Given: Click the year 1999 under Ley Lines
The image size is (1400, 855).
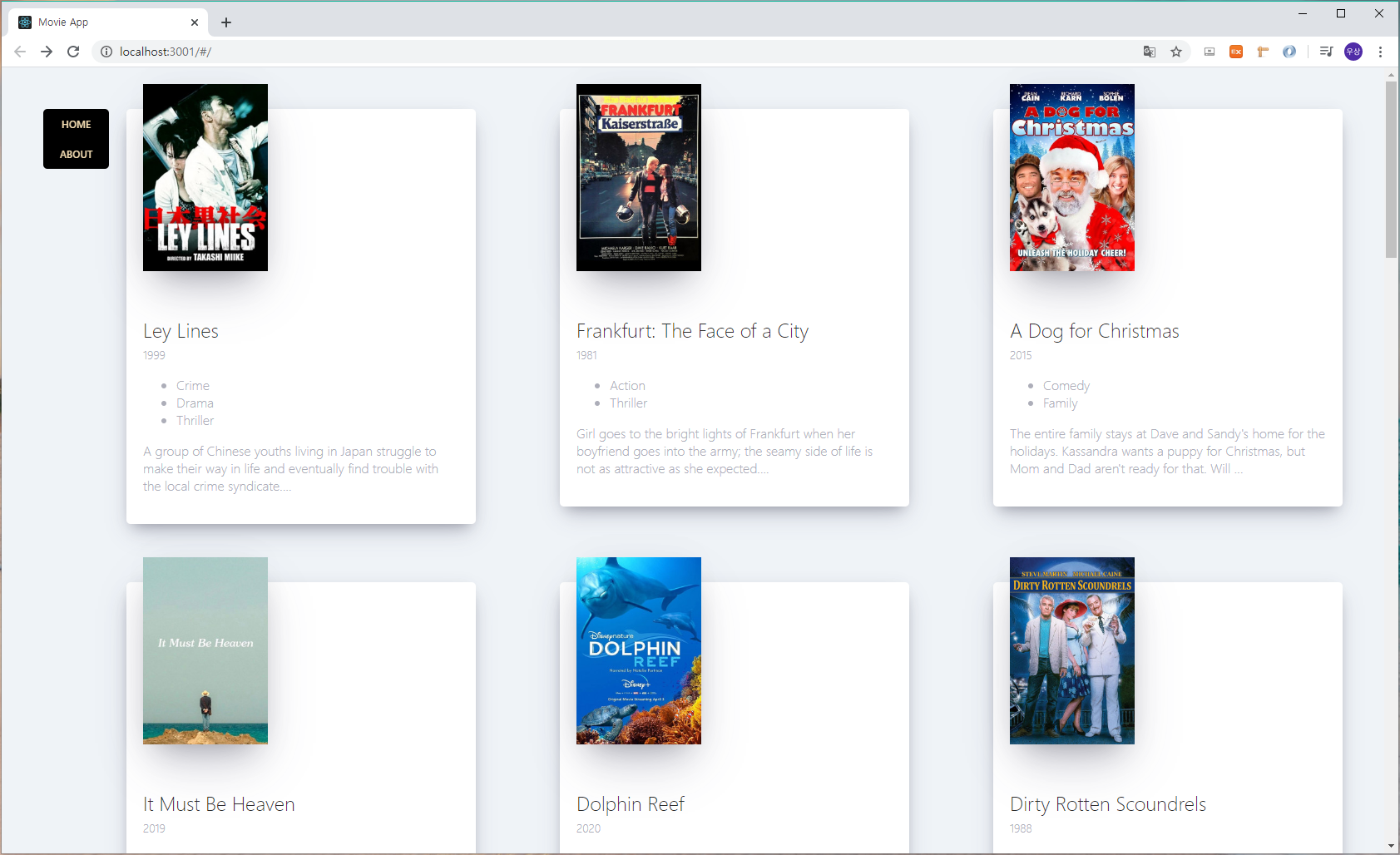Looking at the screenshot, I should click(x=154, y=355).
